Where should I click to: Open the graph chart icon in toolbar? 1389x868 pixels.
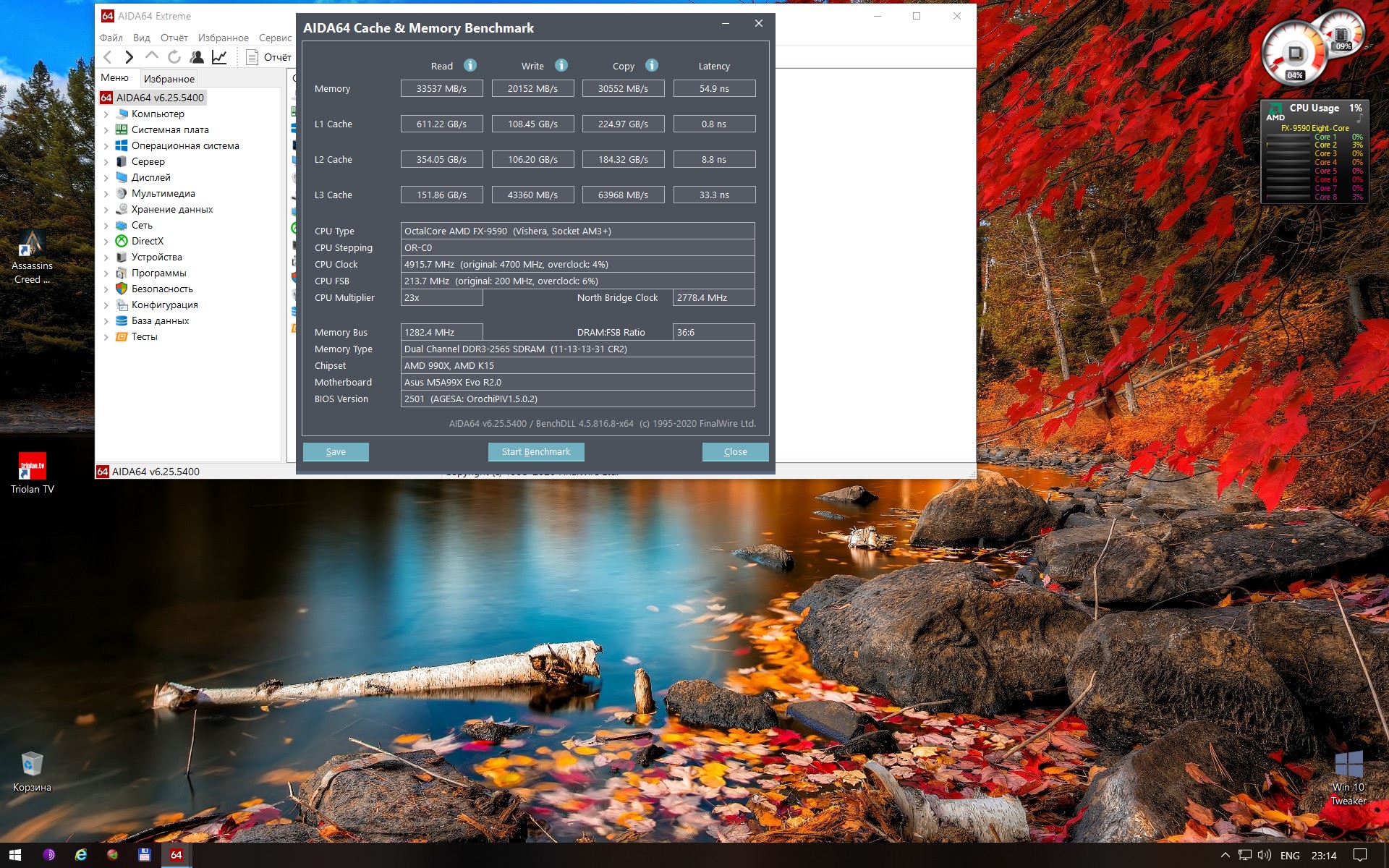(219, 57)
